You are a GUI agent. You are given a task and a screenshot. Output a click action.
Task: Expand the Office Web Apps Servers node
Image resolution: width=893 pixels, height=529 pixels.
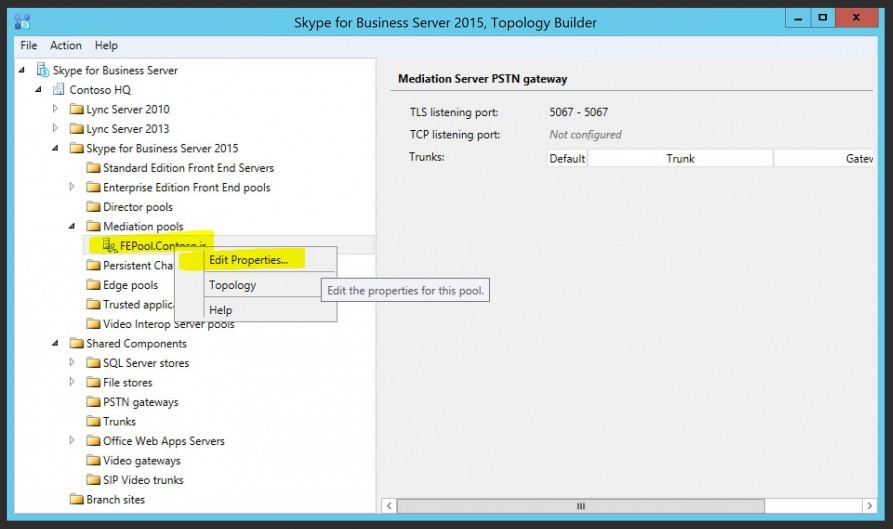tap(72, 440)
